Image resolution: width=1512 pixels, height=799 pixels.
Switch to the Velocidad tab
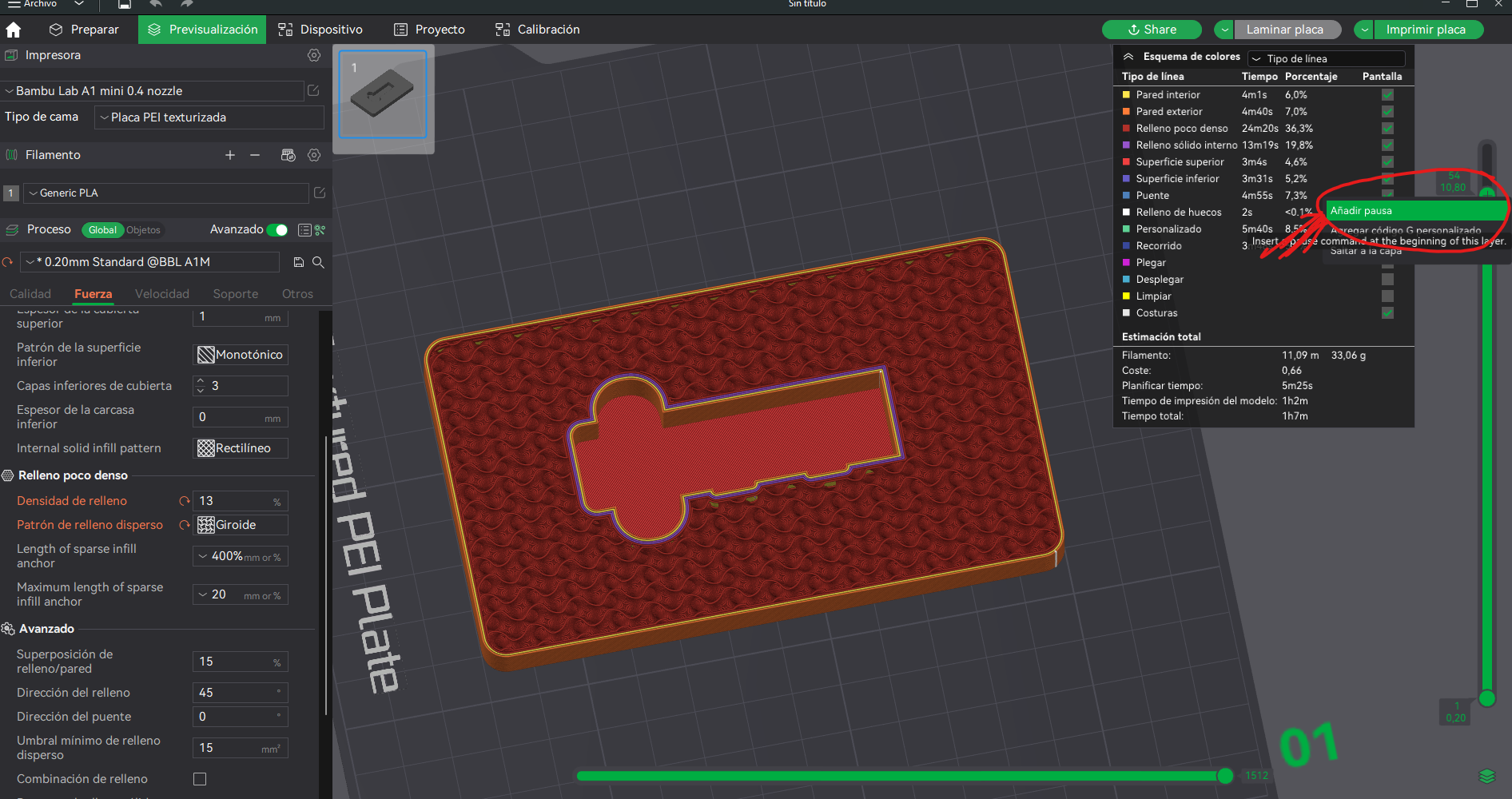point(162,294)
